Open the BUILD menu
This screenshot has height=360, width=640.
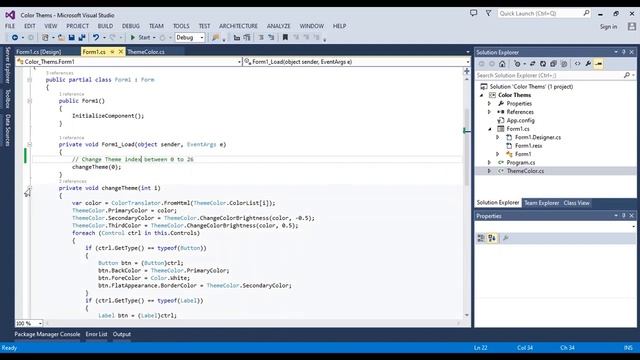click(x=105, y=26)
